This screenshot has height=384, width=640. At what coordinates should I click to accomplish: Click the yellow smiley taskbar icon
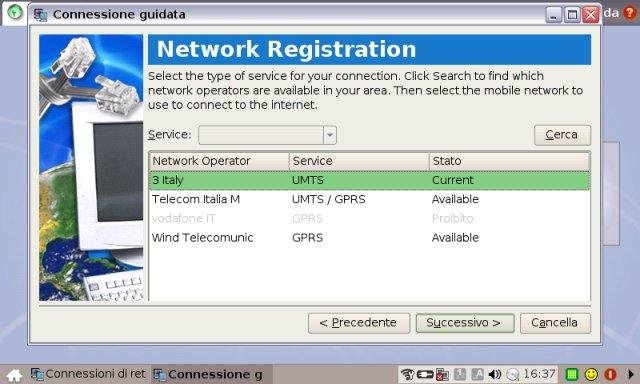tap(591, 374)
